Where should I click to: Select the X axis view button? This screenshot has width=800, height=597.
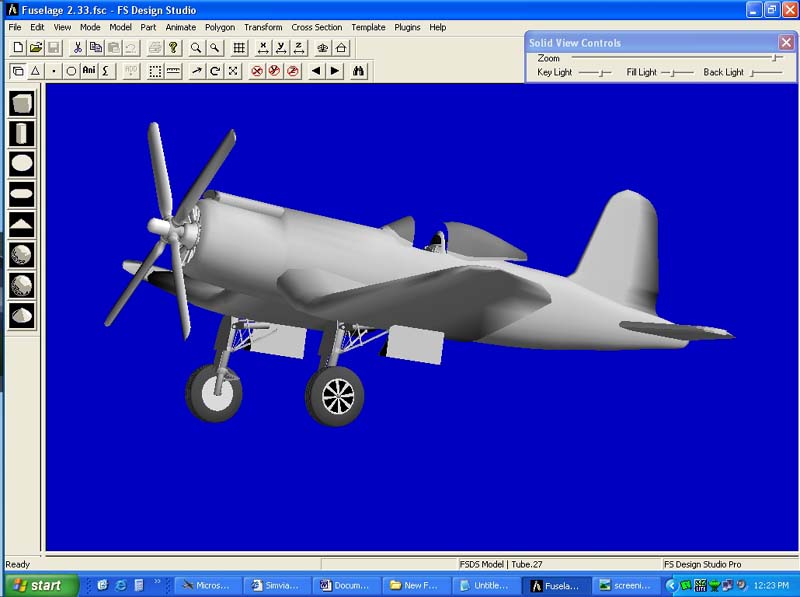point(263,48)
